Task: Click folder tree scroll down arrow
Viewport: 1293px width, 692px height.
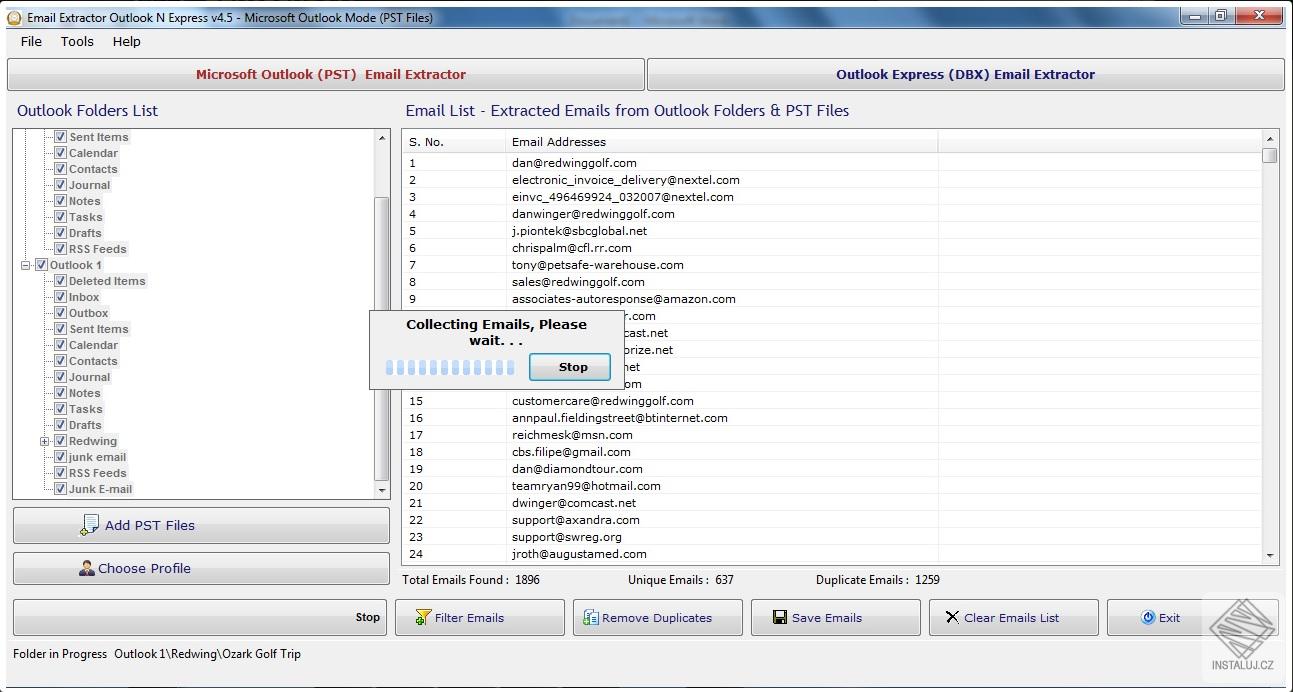Action: 382,491
